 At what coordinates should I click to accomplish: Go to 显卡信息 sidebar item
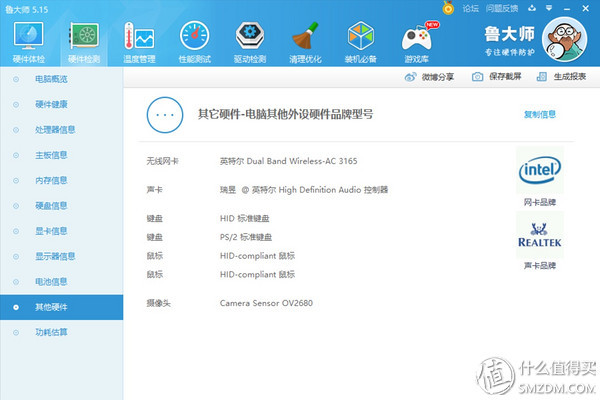click(52, 231)
